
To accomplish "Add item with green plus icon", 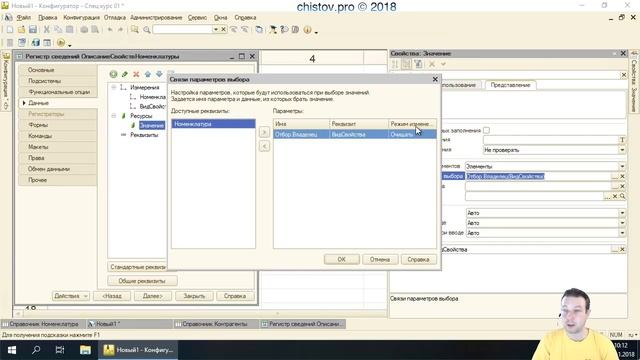I will click(113, 74).
